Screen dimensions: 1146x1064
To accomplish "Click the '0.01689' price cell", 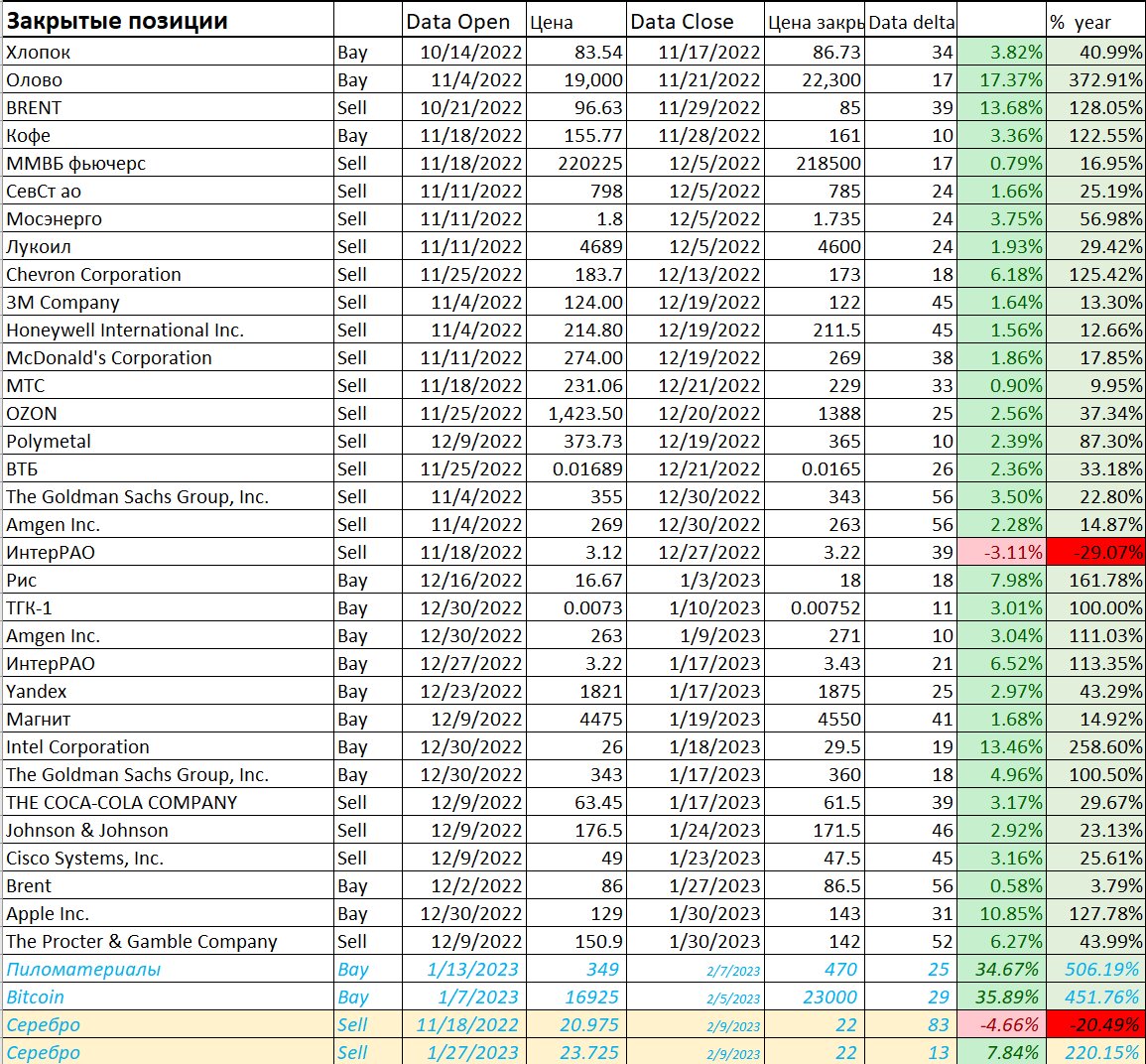I will pyautogui.click(x=575, y=468).
